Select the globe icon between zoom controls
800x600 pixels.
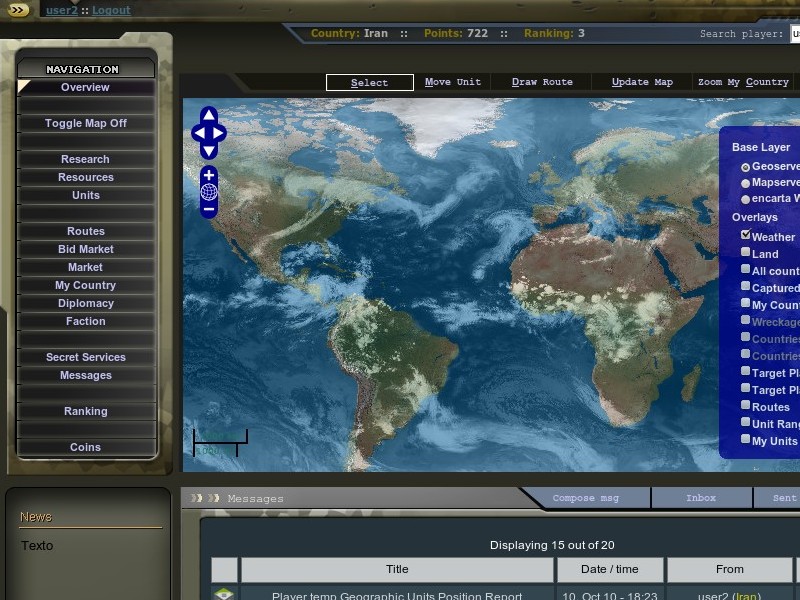208,190
